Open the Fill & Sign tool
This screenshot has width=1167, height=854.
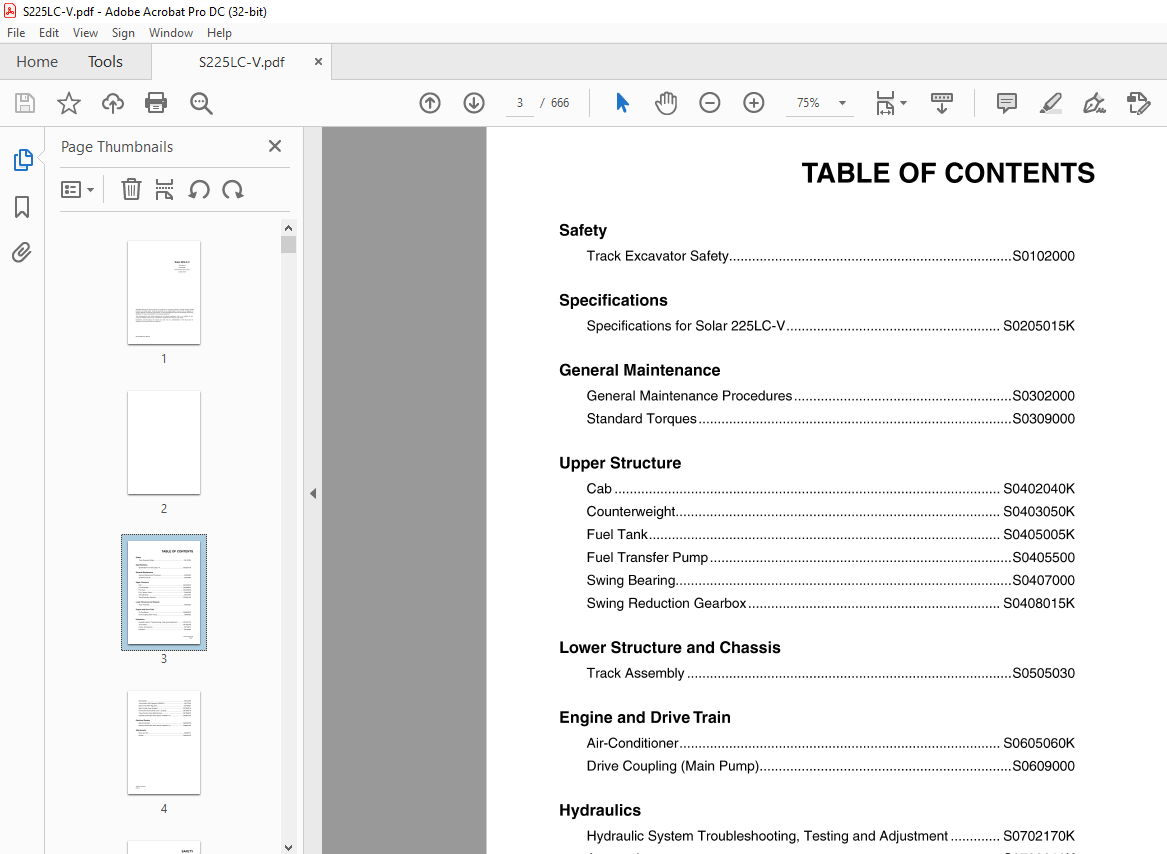1094,103
